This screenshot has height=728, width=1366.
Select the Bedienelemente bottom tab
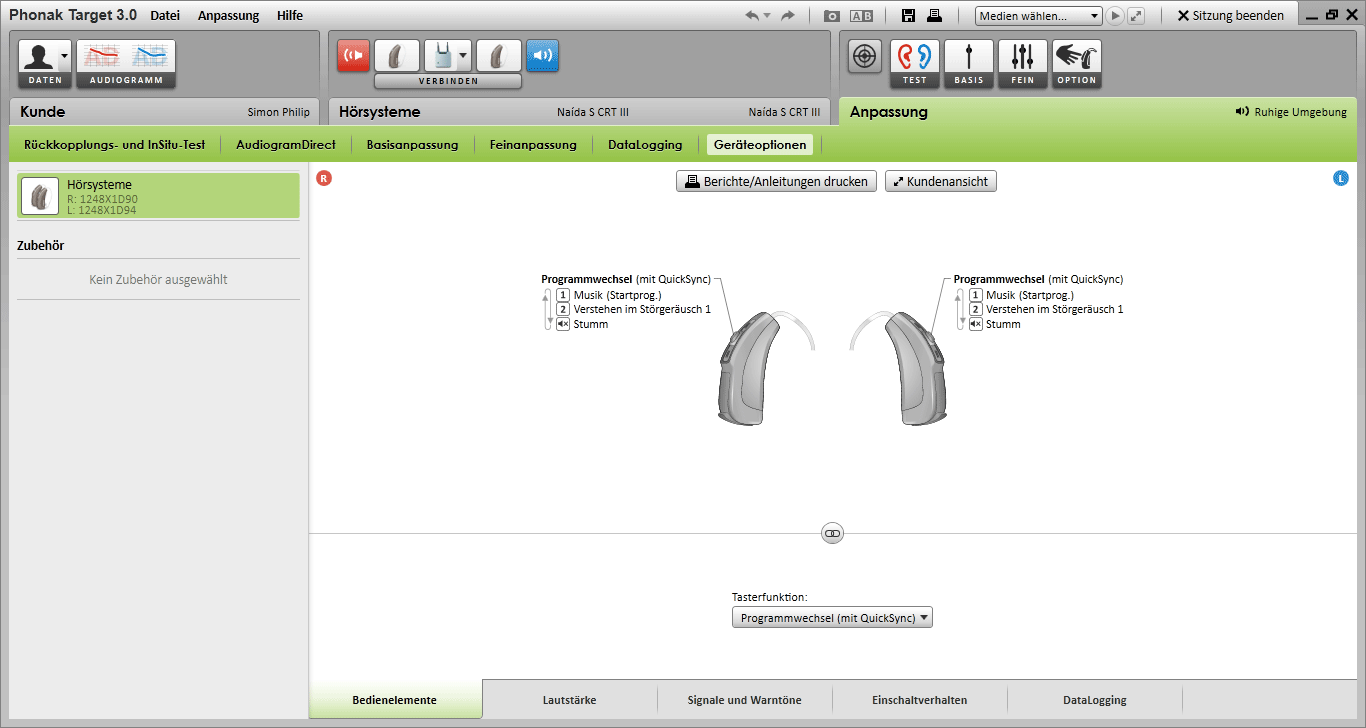coord(395,700)
